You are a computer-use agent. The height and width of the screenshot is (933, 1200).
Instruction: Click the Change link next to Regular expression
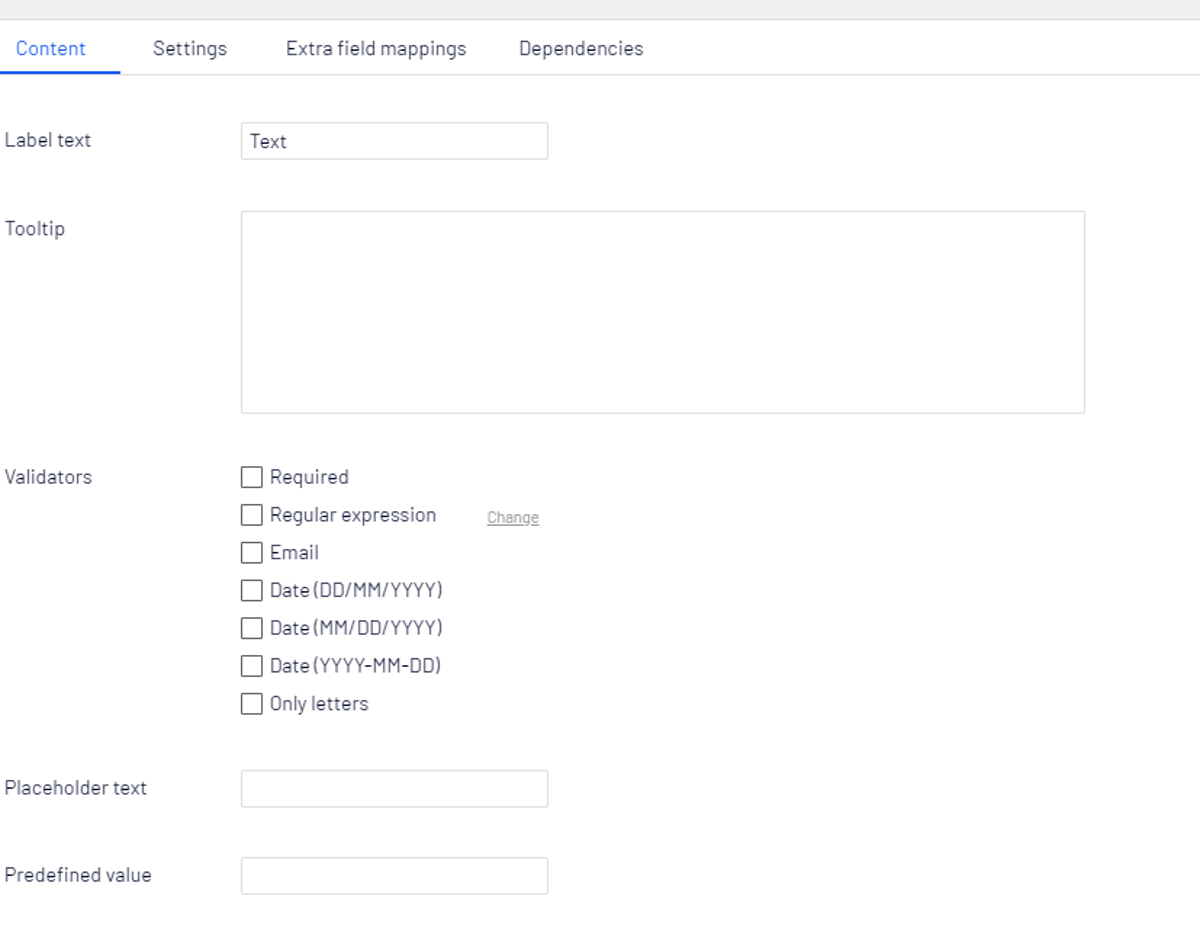click(x=512, y=517)
